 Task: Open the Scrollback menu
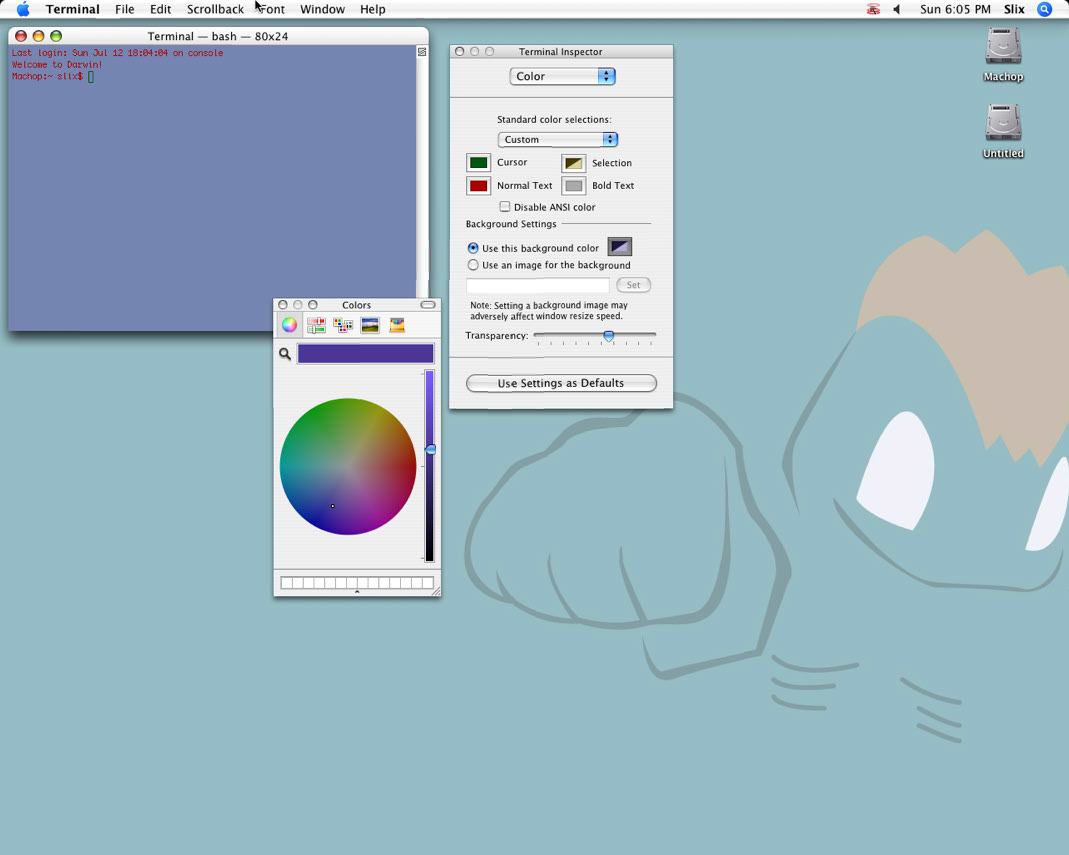[x=215, y=9]
